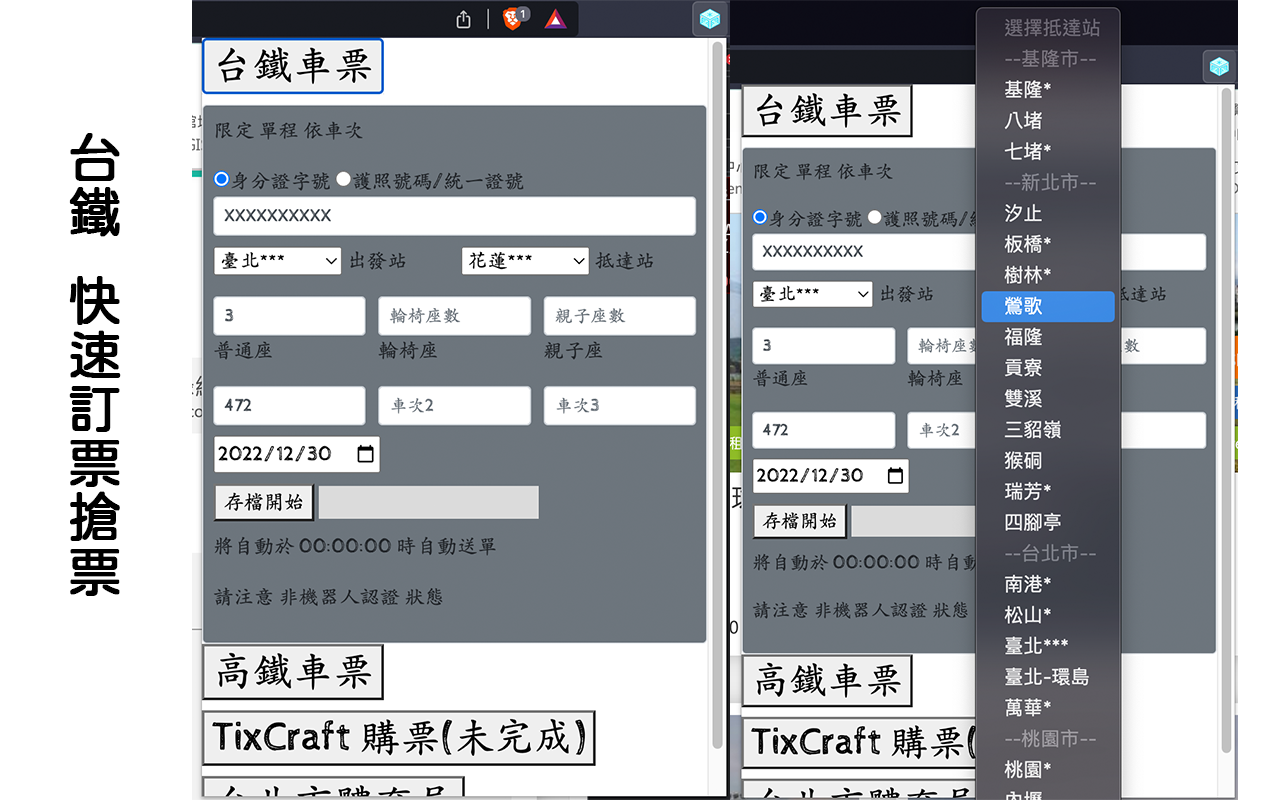Image resolution: width=1280 pixels, height=800 pixels.
Task: Click TixCraft 購票 button in right panel
Action: point(860,742)
